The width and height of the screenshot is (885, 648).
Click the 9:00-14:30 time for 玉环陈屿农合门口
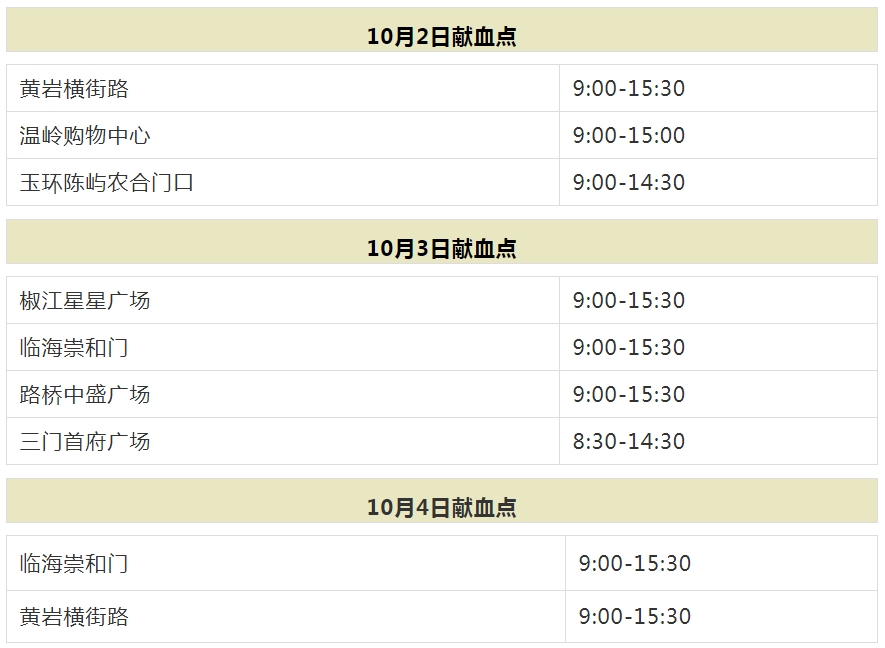[x=629, y=182]
